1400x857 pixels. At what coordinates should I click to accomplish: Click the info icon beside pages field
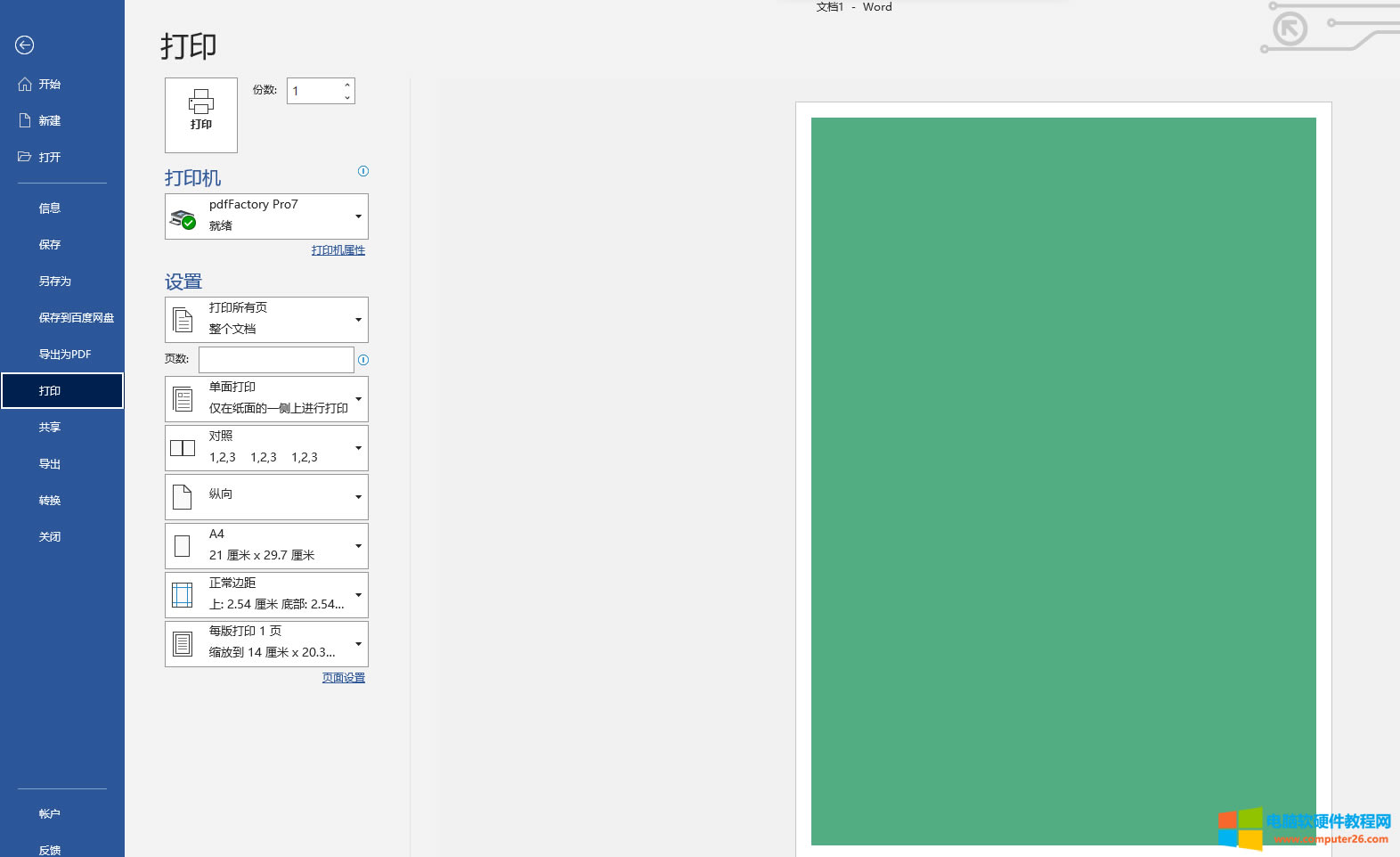(x=363, y=360)
